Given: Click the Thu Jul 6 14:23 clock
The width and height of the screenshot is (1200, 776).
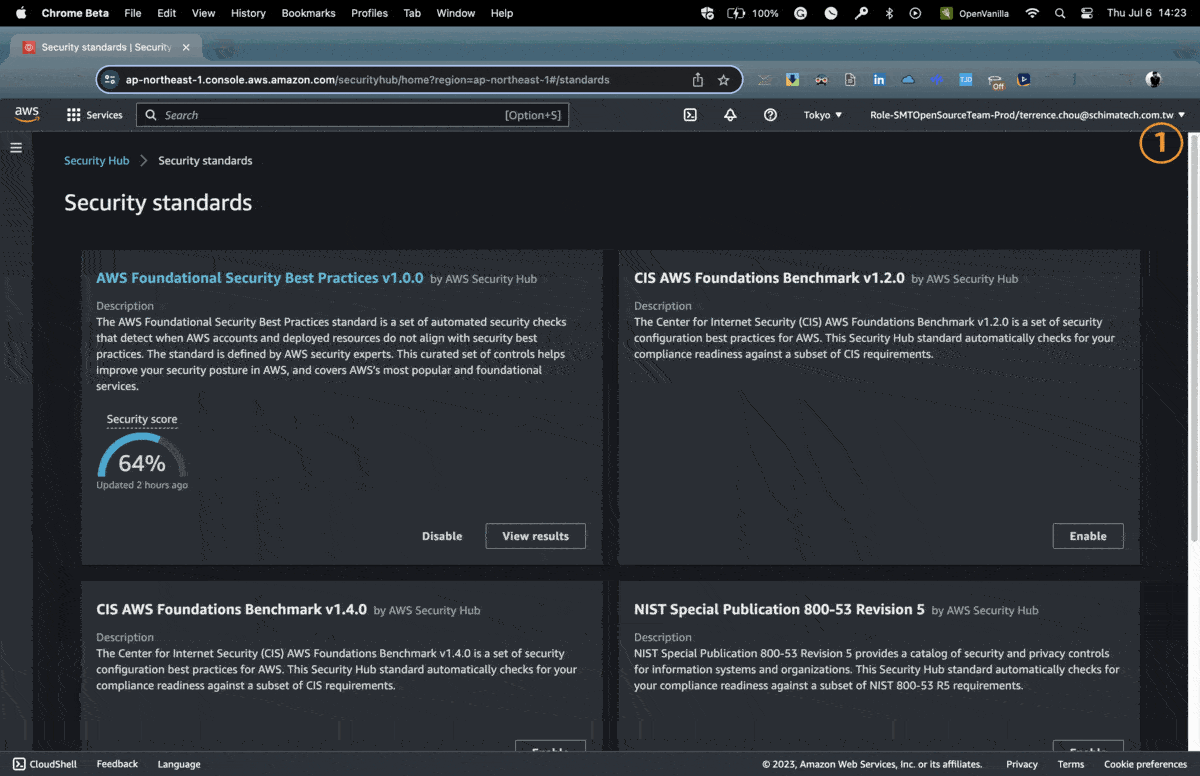Looking at the screenshot, I should [1146, 13].
